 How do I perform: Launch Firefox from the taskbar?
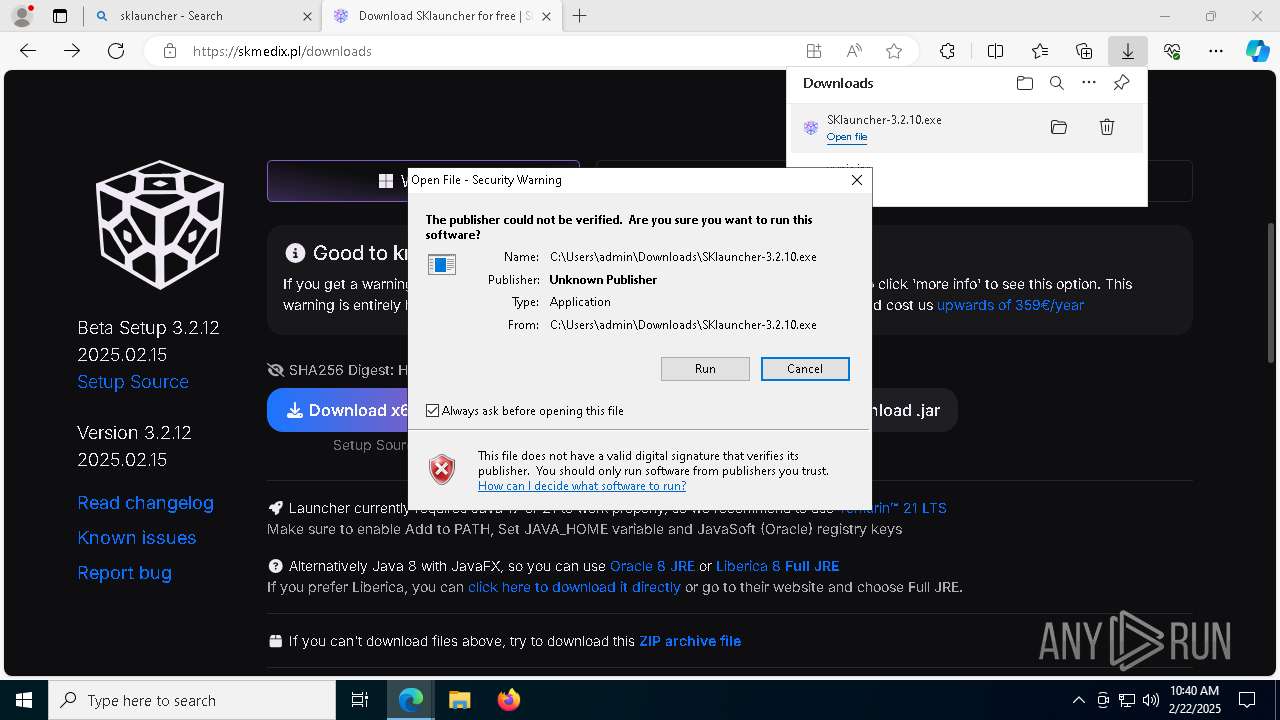pyautogui.click(x=508, y=701)
